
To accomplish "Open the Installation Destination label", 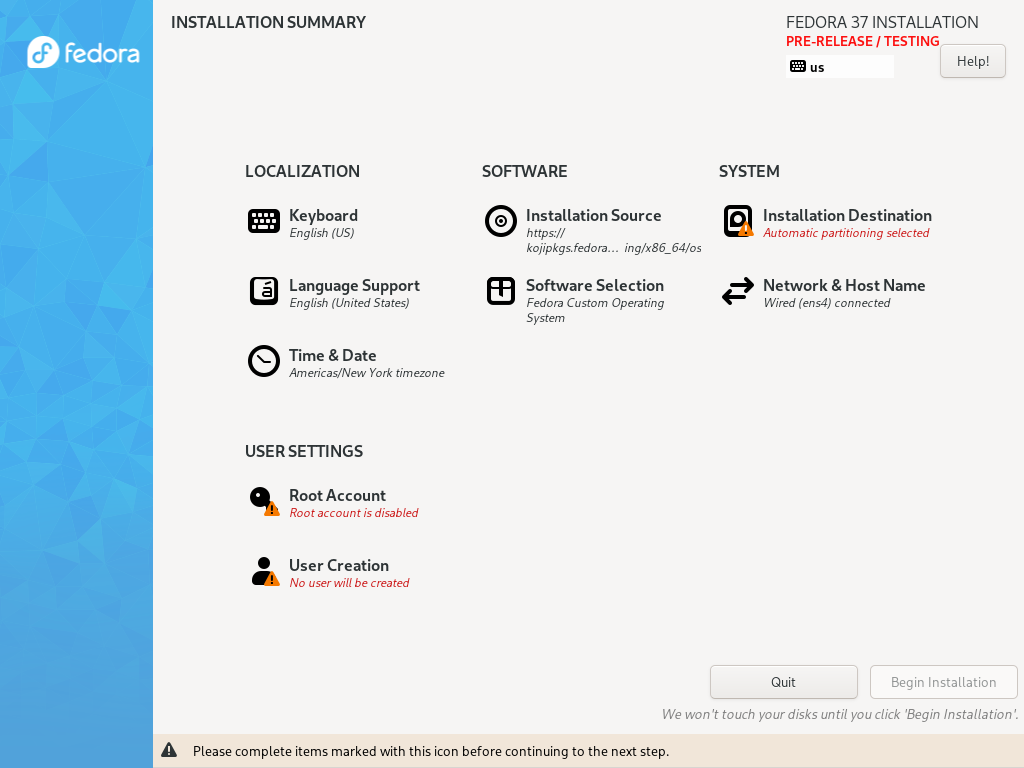I will (x=847, y=216).
